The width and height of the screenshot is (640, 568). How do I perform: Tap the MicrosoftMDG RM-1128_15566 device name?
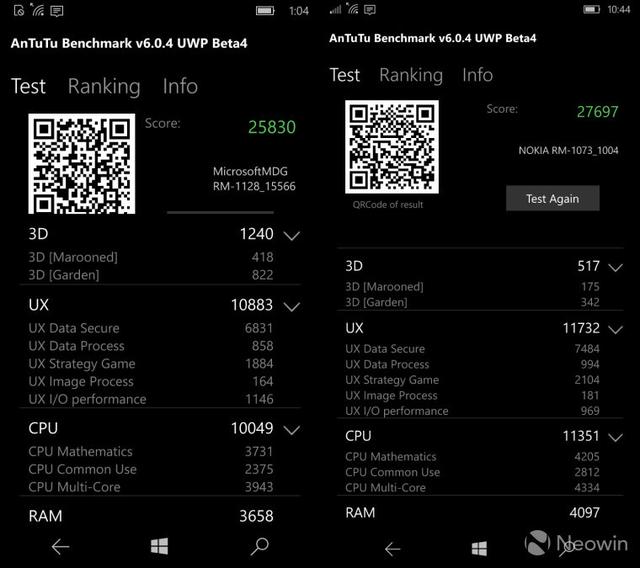point(254,179)
